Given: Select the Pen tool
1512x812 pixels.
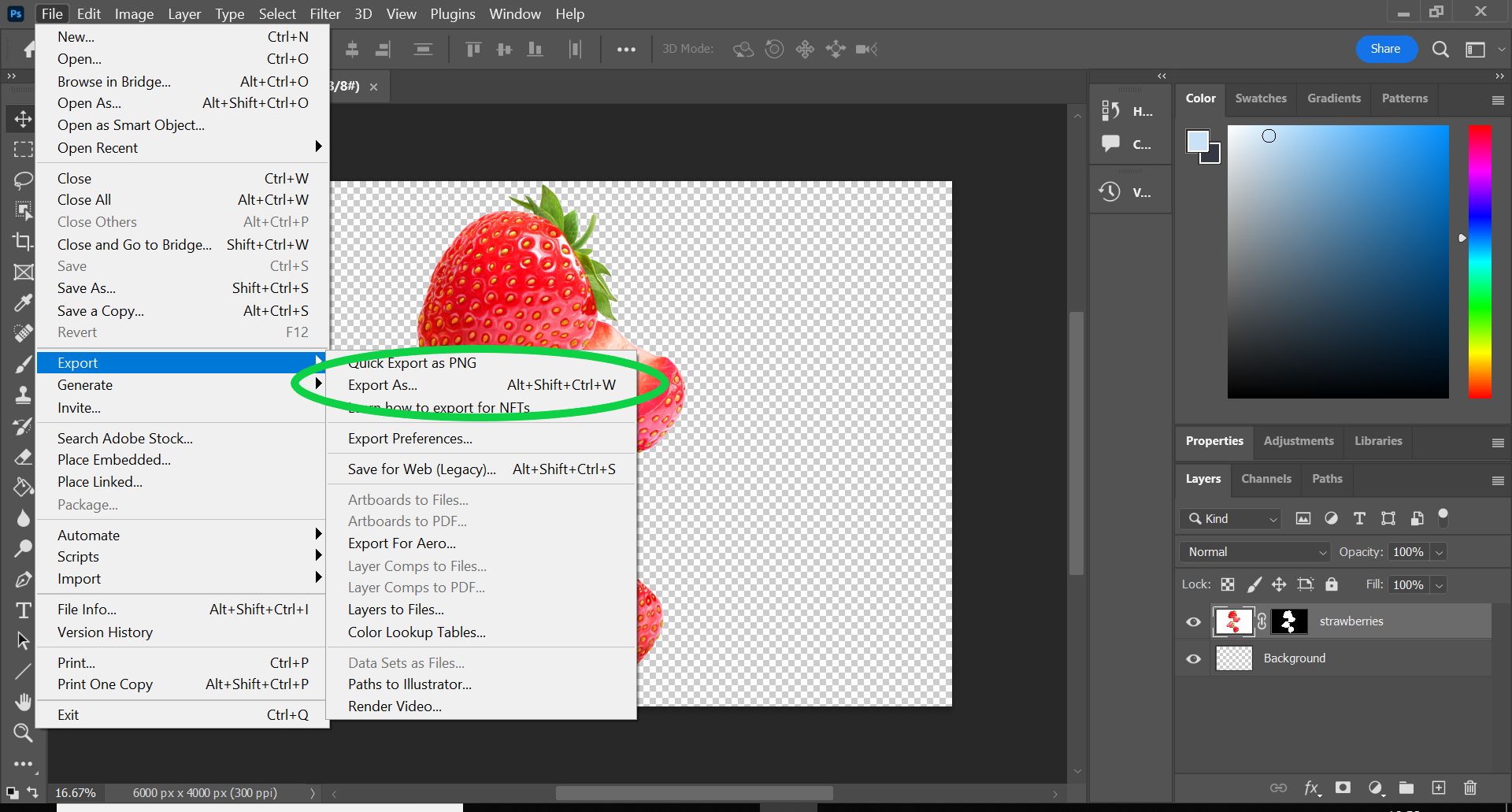Looking at the screenshot, I should [23, 580].
